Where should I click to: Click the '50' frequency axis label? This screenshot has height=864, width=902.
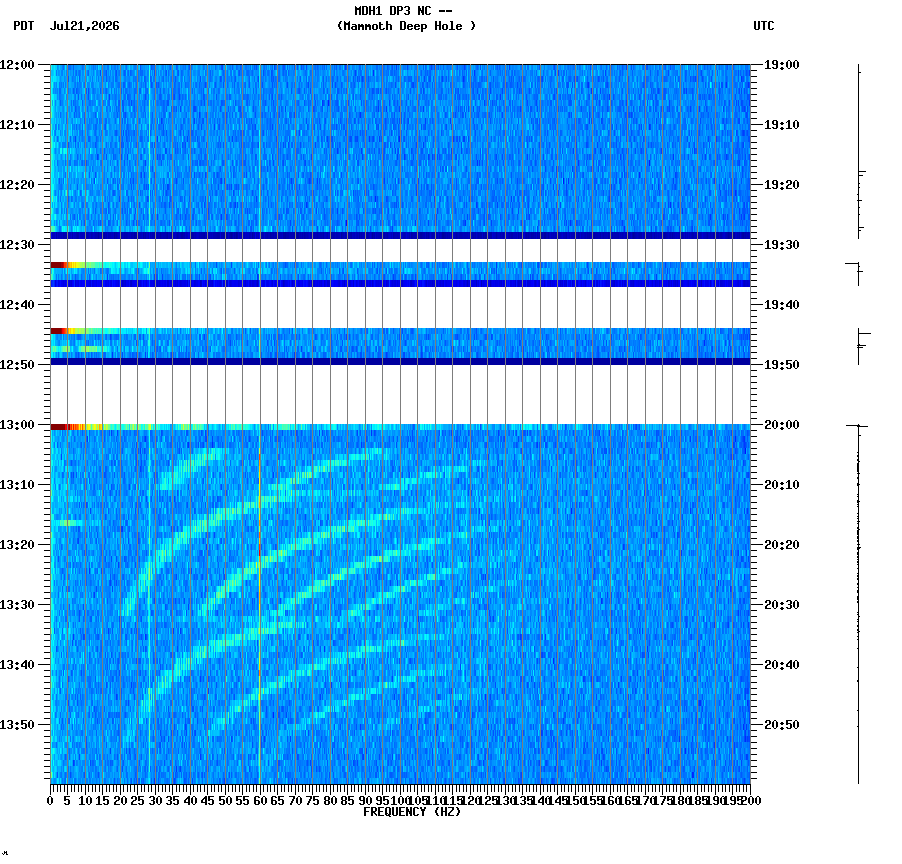pos(226,801)
